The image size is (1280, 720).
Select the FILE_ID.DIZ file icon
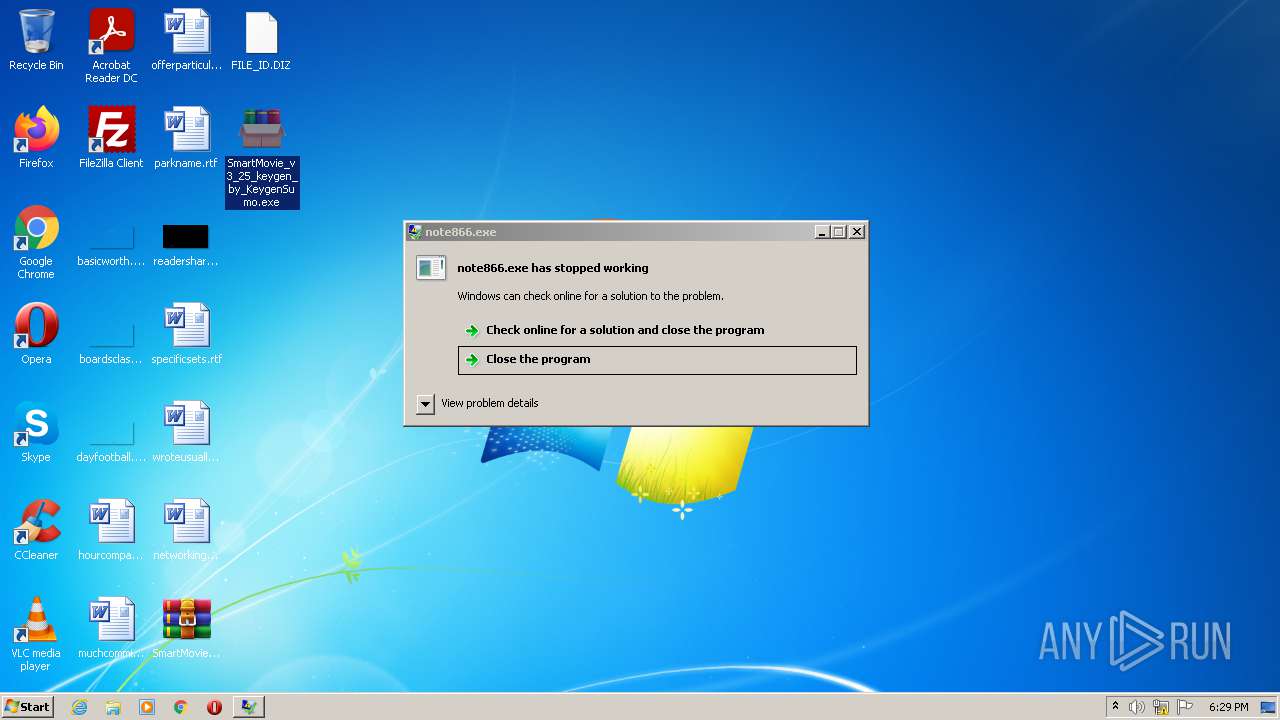(x=261, y=40)
